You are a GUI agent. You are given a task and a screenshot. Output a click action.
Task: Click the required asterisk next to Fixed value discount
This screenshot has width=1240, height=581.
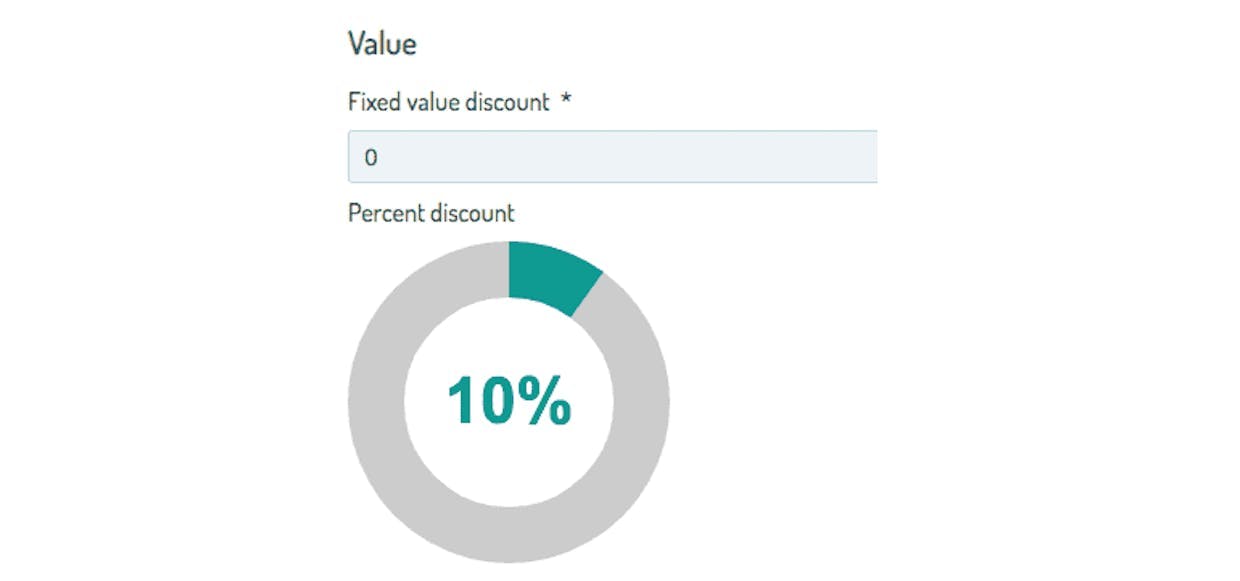[566, 102]
